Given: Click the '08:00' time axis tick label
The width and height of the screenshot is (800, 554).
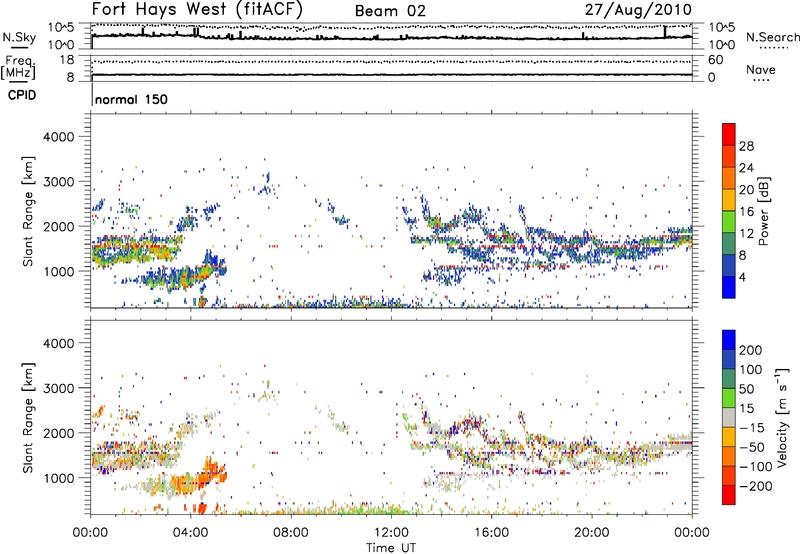Looking at the screenshot, I should pyautogui.click(x=291, y=533).
